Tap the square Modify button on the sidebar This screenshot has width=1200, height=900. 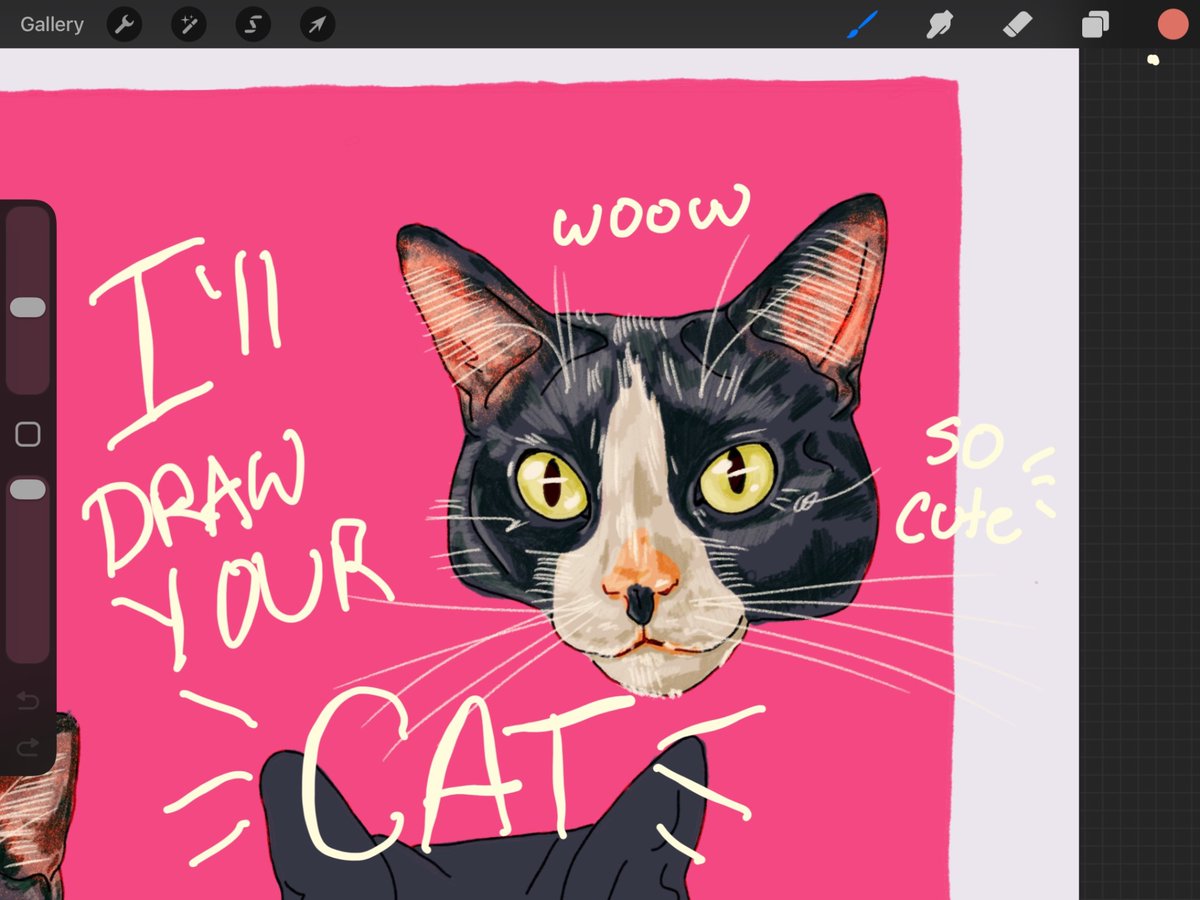coord(28,433)
